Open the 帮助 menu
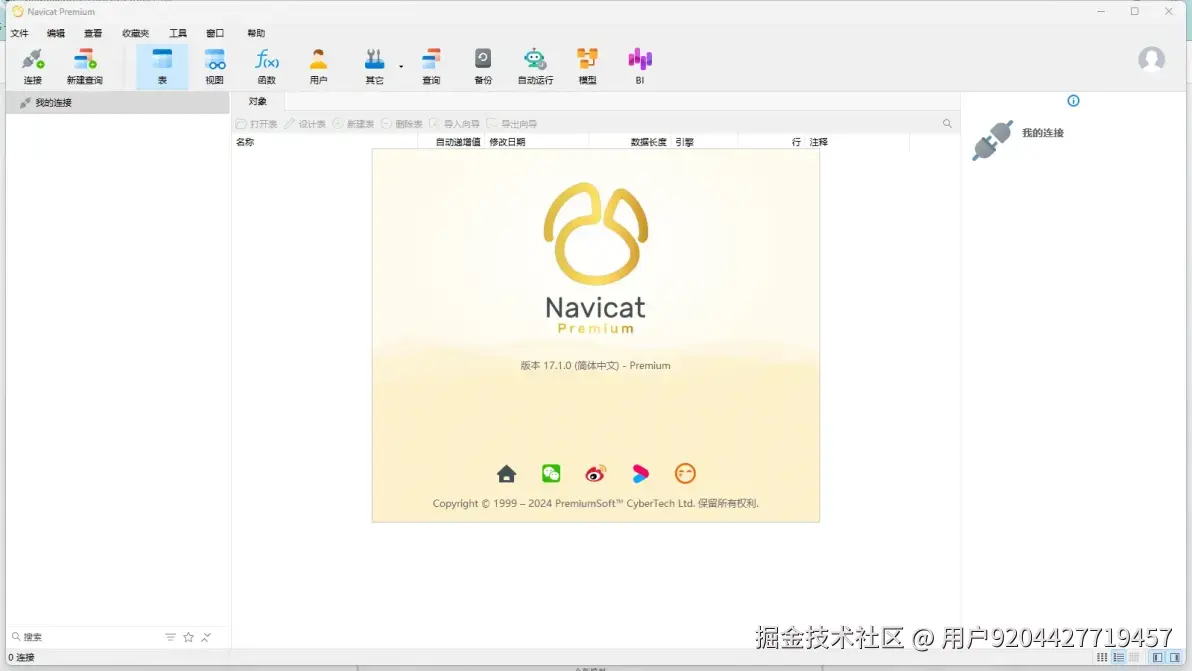 point(256,33)
